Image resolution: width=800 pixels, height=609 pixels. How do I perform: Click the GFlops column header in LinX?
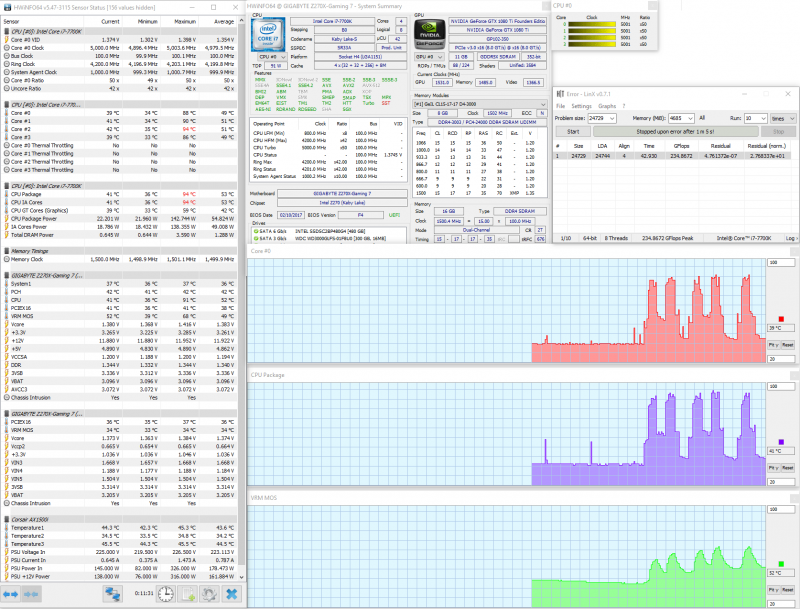[682, 146]
